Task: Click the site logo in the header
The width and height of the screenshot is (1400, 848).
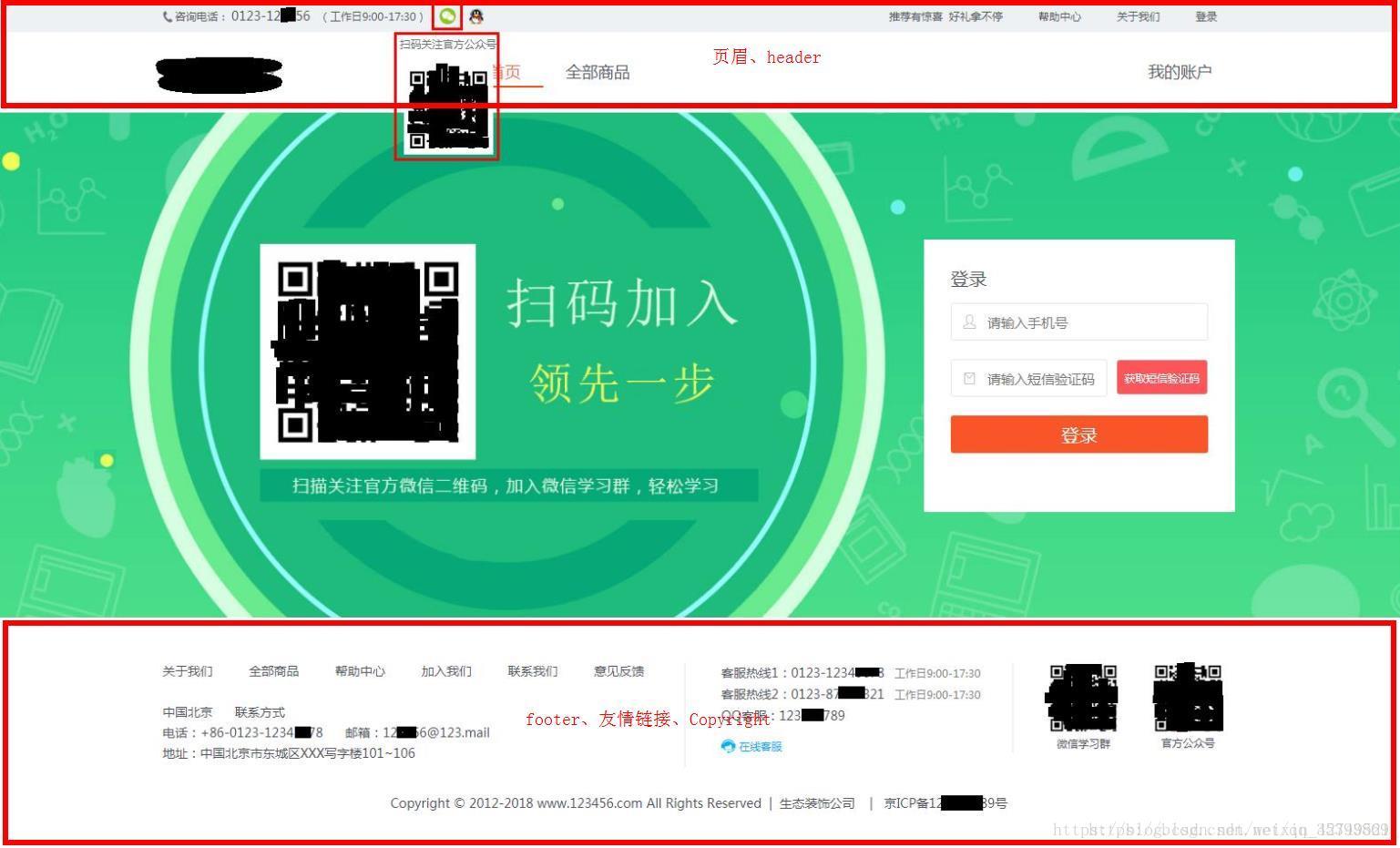Action: 220,75
